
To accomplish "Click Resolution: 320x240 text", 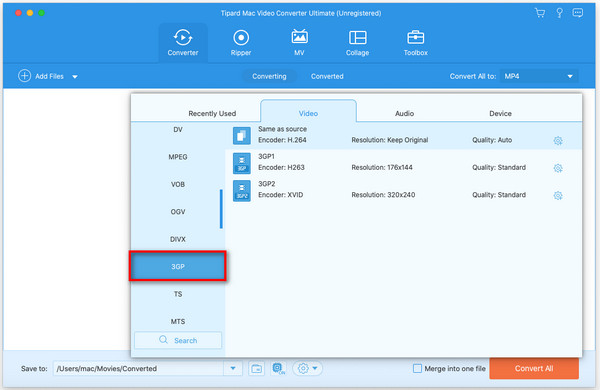I will click(383, 195).
